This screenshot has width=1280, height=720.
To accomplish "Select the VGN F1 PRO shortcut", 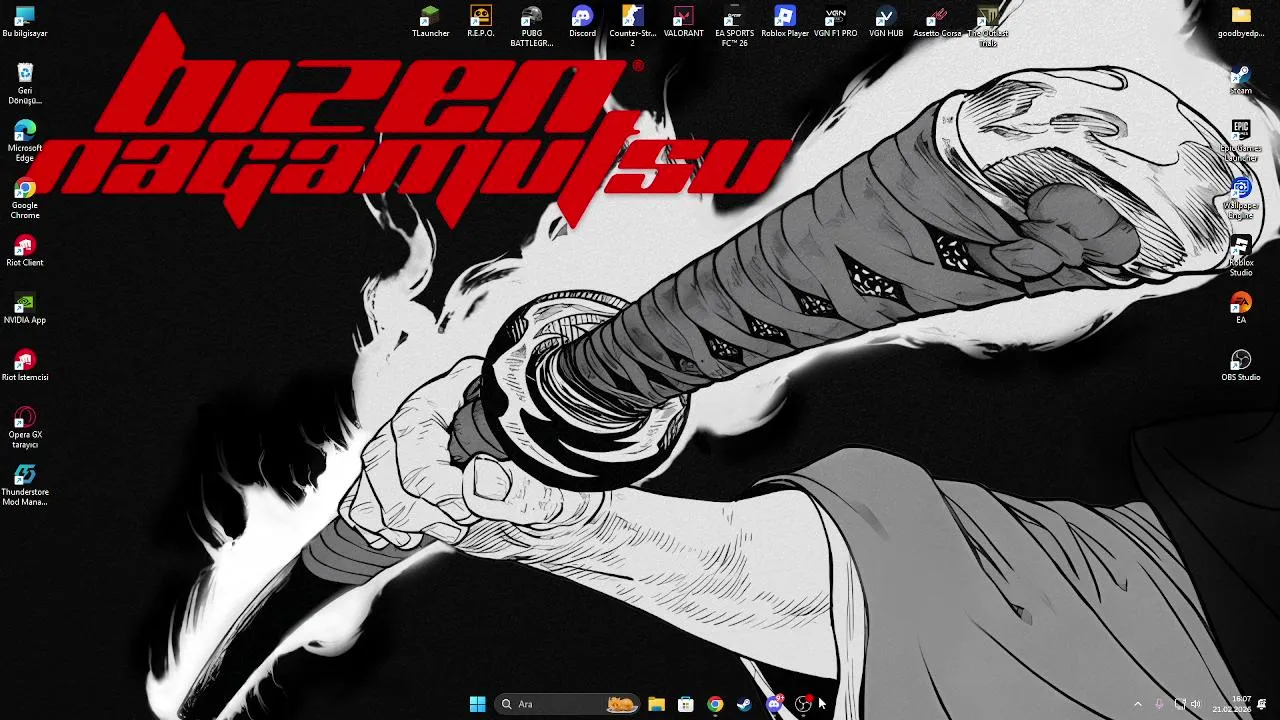I will (x=836, y=22).
